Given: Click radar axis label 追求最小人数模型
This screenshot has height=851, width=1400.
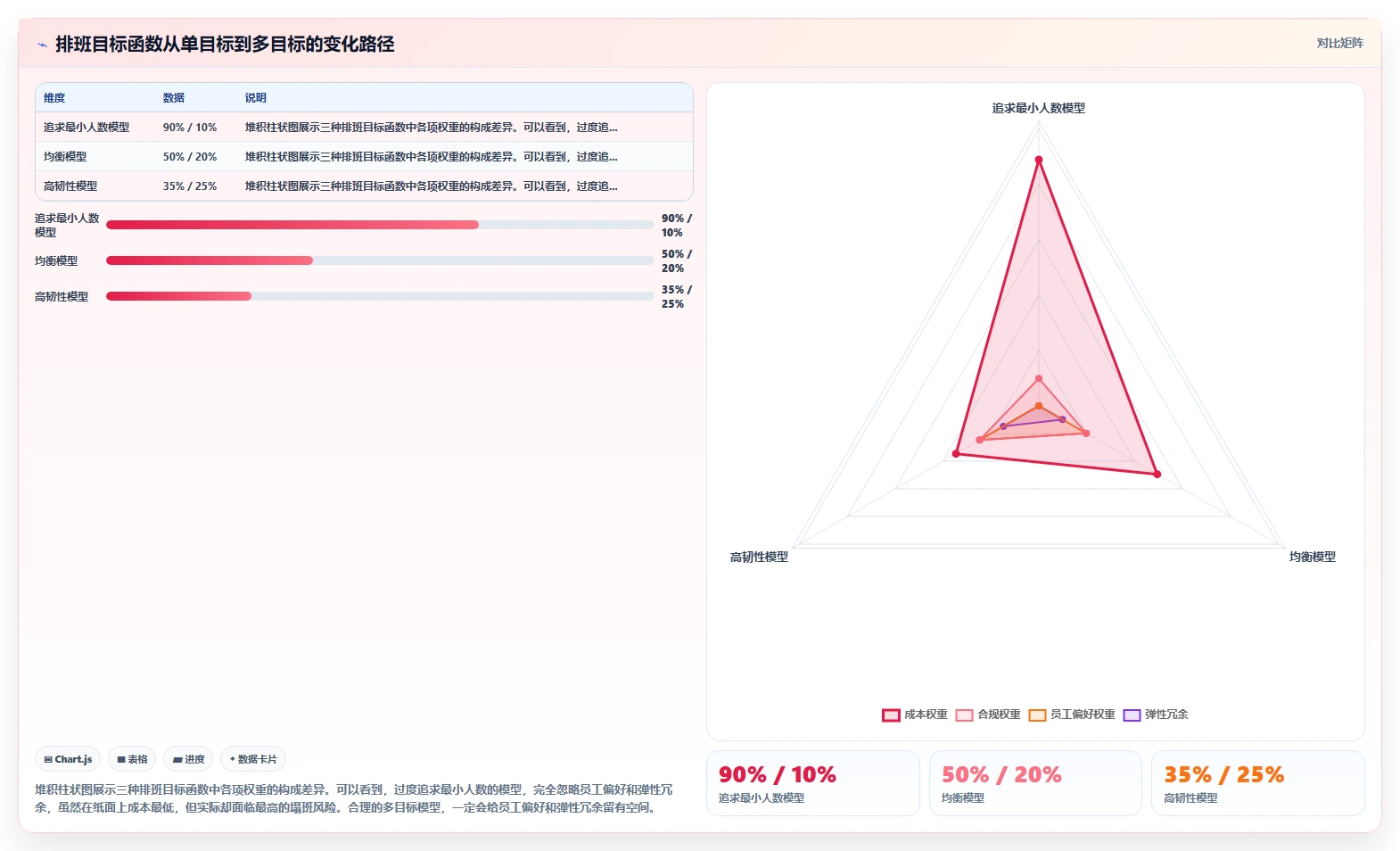Looking at the screenshot, I should click(x=1039, y=108).
